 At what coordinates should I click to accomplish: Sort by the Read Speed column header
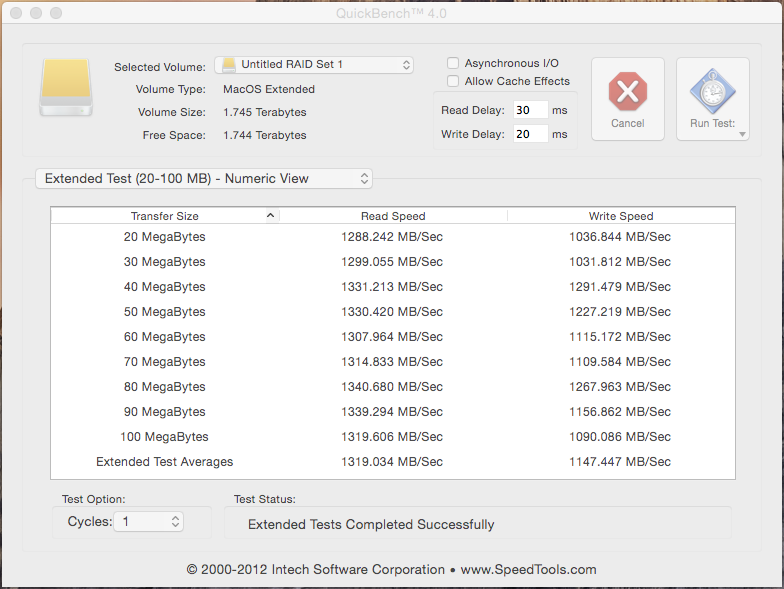(393, 216)
